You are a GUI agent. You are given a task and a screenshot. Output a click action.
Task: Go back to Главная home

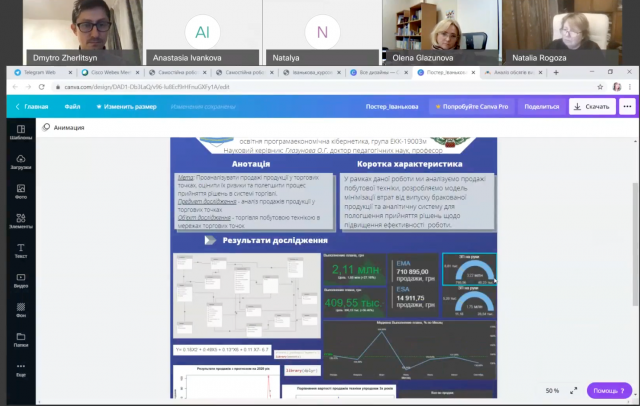[32, 106]
